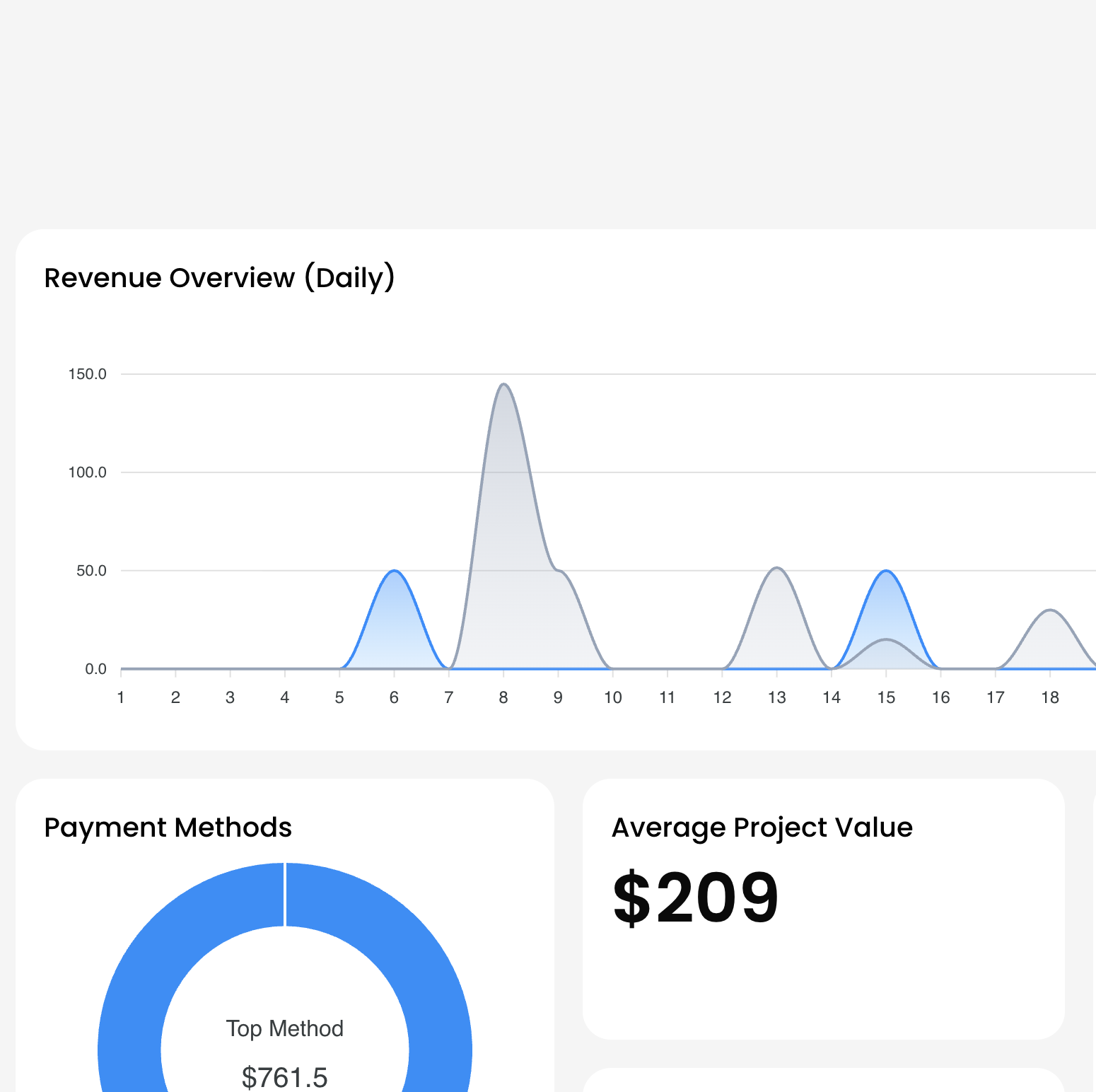Click the $761.5 value in donut center
1096x1092 pixels.
(x=284, y=1077)
